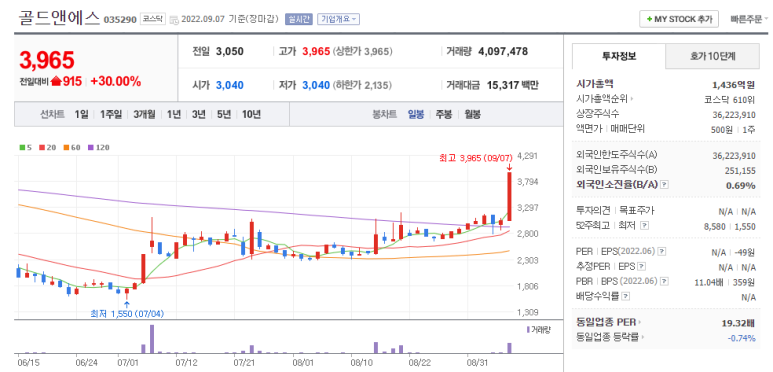Click the 코스닥 610위 ranking value
Image resolution: width=773 pixels, height=372 pixels.
point(730,100)
